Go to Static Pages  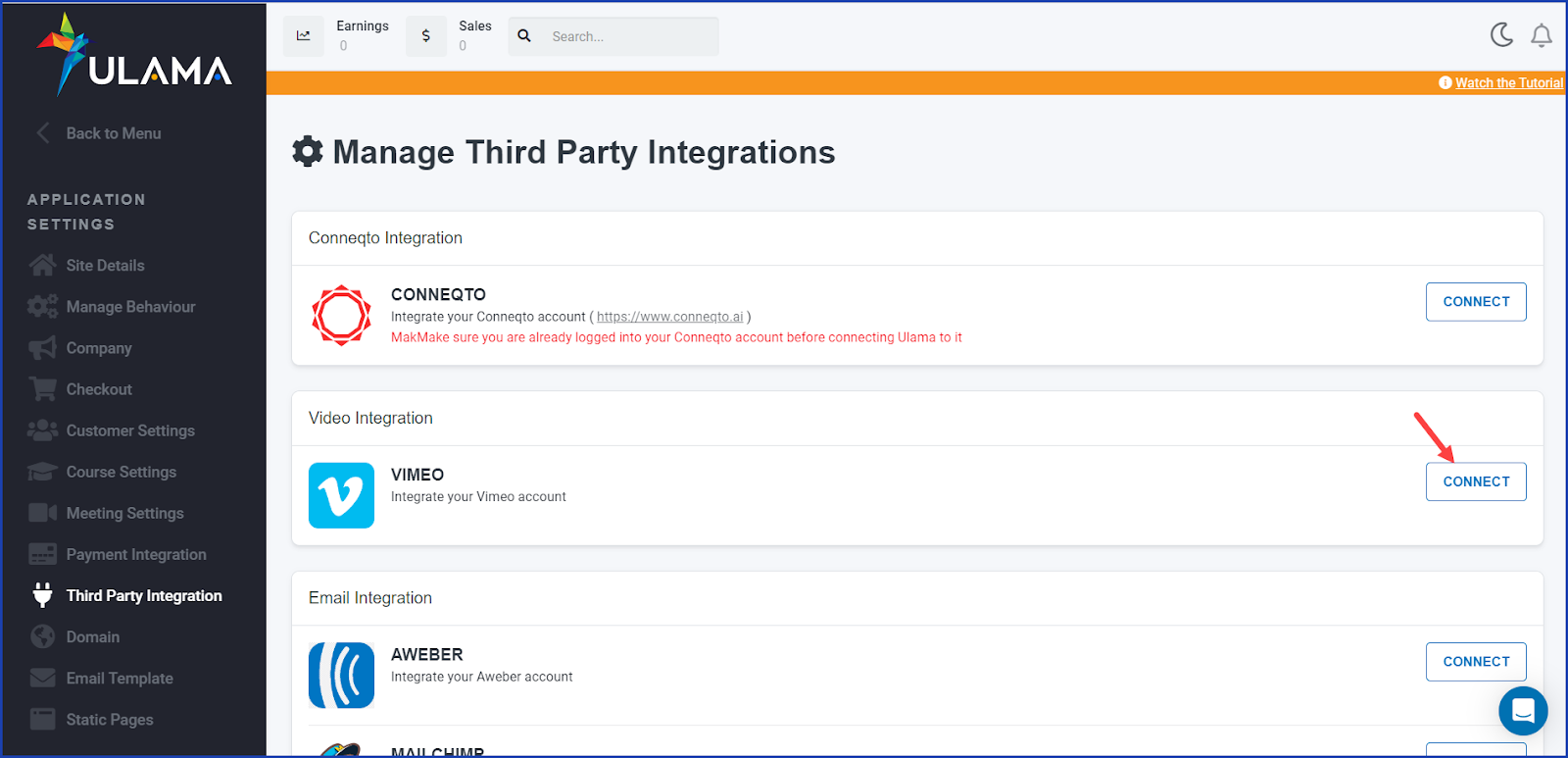point(110,719)
